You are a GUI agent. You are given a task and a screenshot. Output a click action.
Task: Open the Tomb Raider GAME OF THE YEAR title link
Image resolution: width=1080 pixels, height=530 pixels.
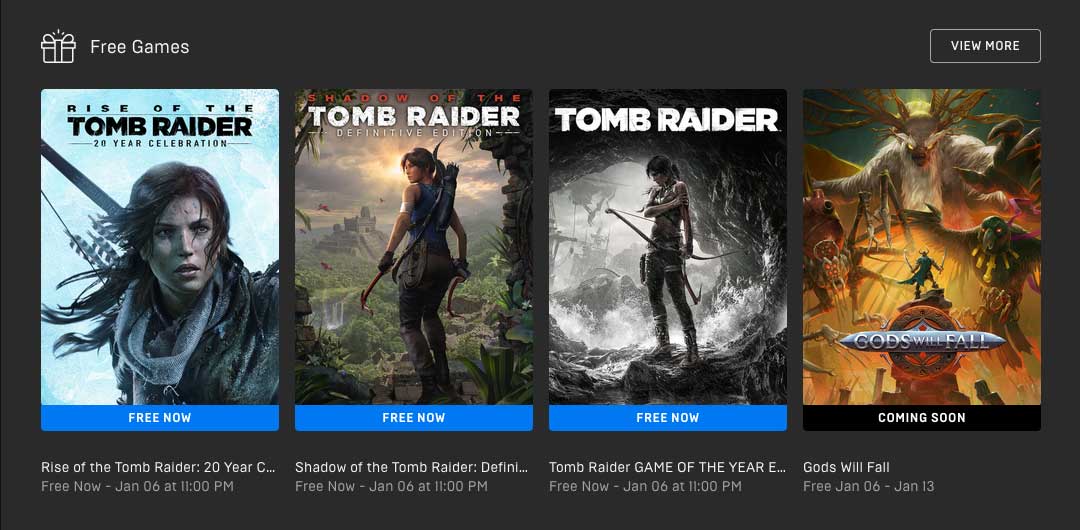(x=667, y=467)
